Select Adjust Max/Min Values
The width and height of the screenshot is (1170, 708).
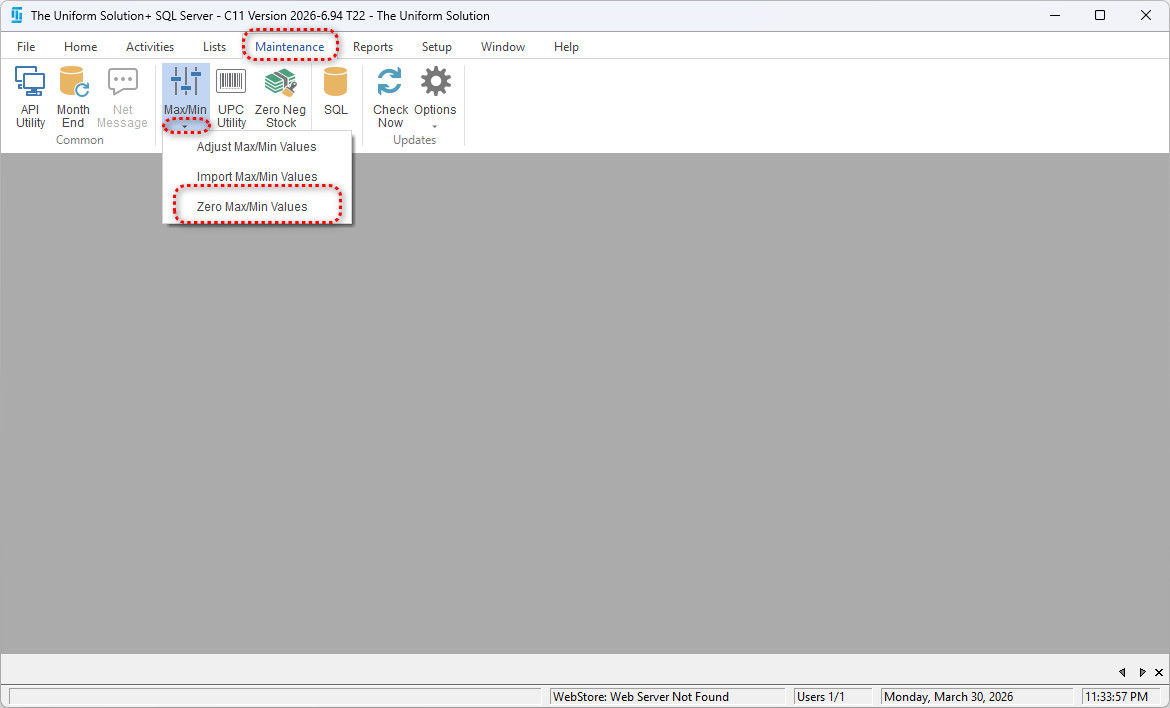256,147
